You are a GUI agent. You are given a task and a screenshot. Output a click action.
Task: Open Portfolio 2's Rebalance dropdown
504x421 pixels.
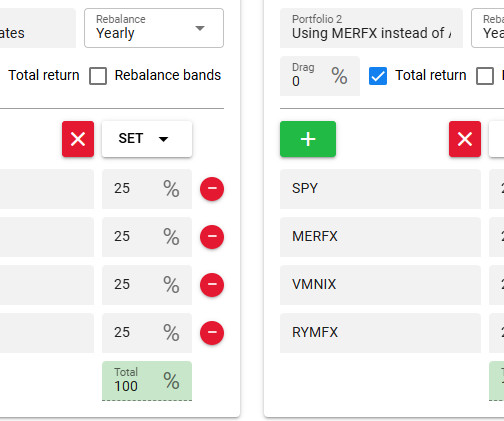(x=488, y=28)
